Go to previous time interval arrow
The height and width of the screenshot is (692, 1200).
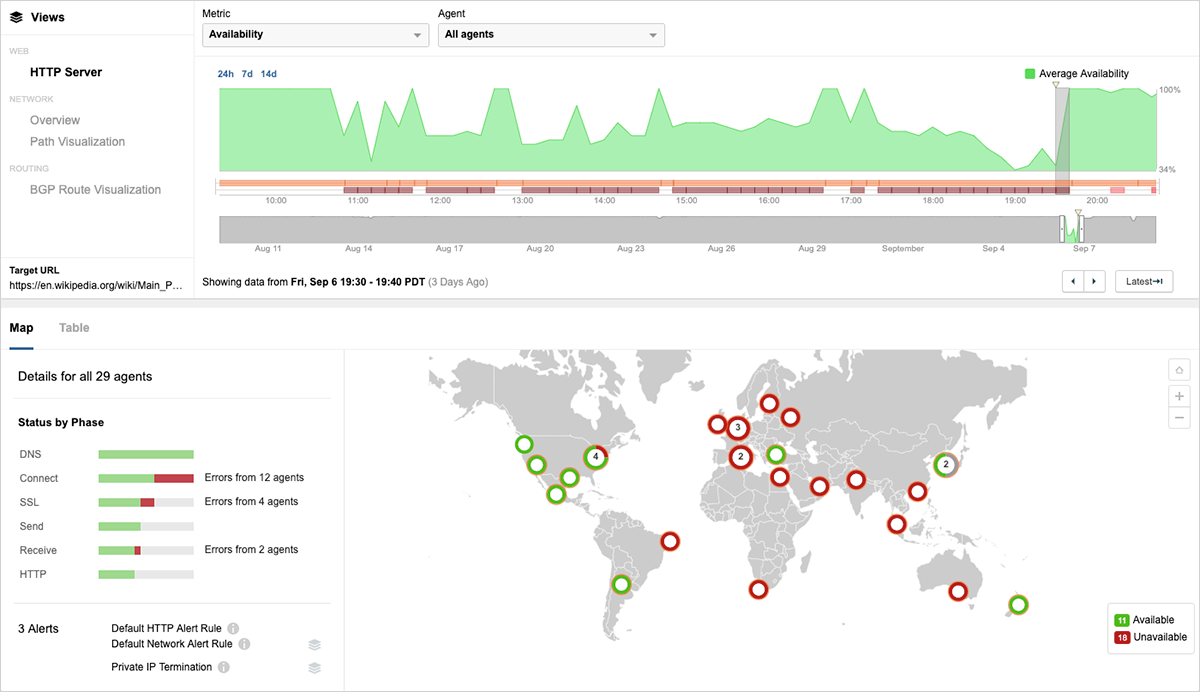coord(1073,282)
